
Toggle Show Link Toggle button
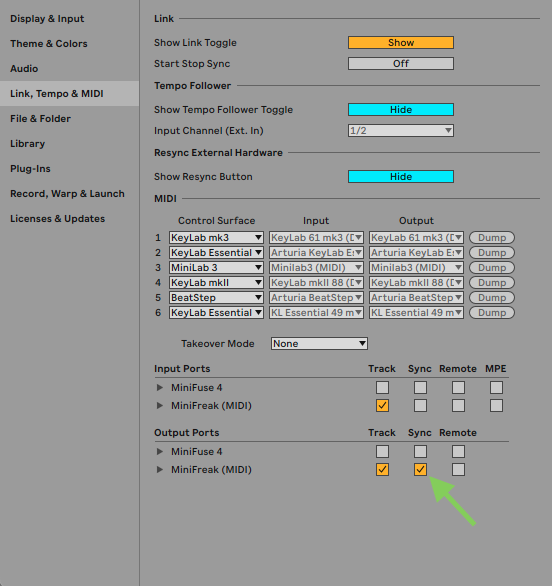click(x=401, y=43)
